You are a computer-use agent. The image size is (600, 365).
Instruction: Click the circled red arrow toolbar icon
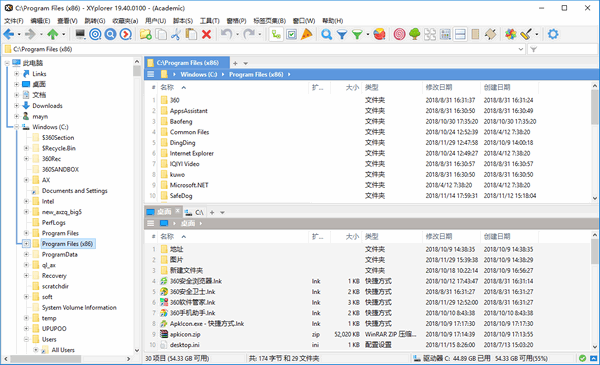click(125, 34)
